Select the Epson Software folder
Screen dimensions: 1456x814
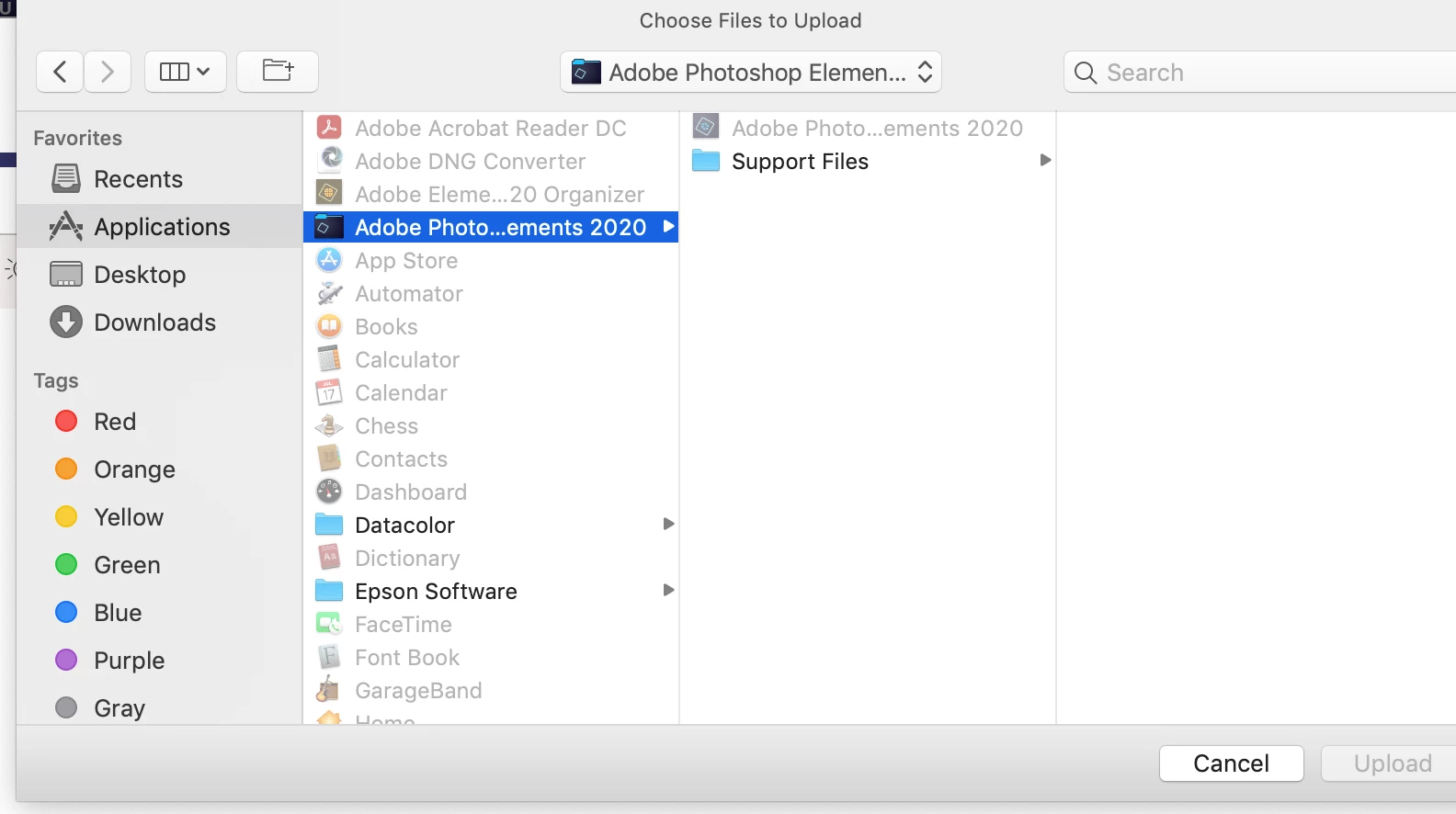[x=491, y=591]
